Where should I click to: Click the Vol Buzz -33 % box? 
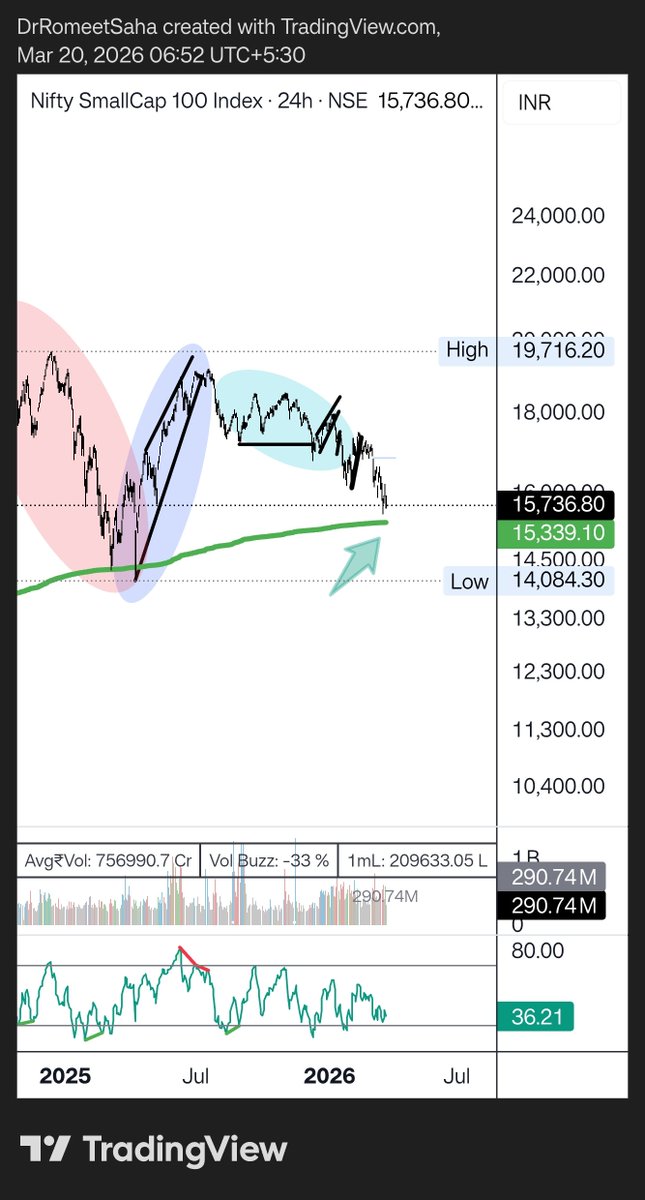click(268, 860)
